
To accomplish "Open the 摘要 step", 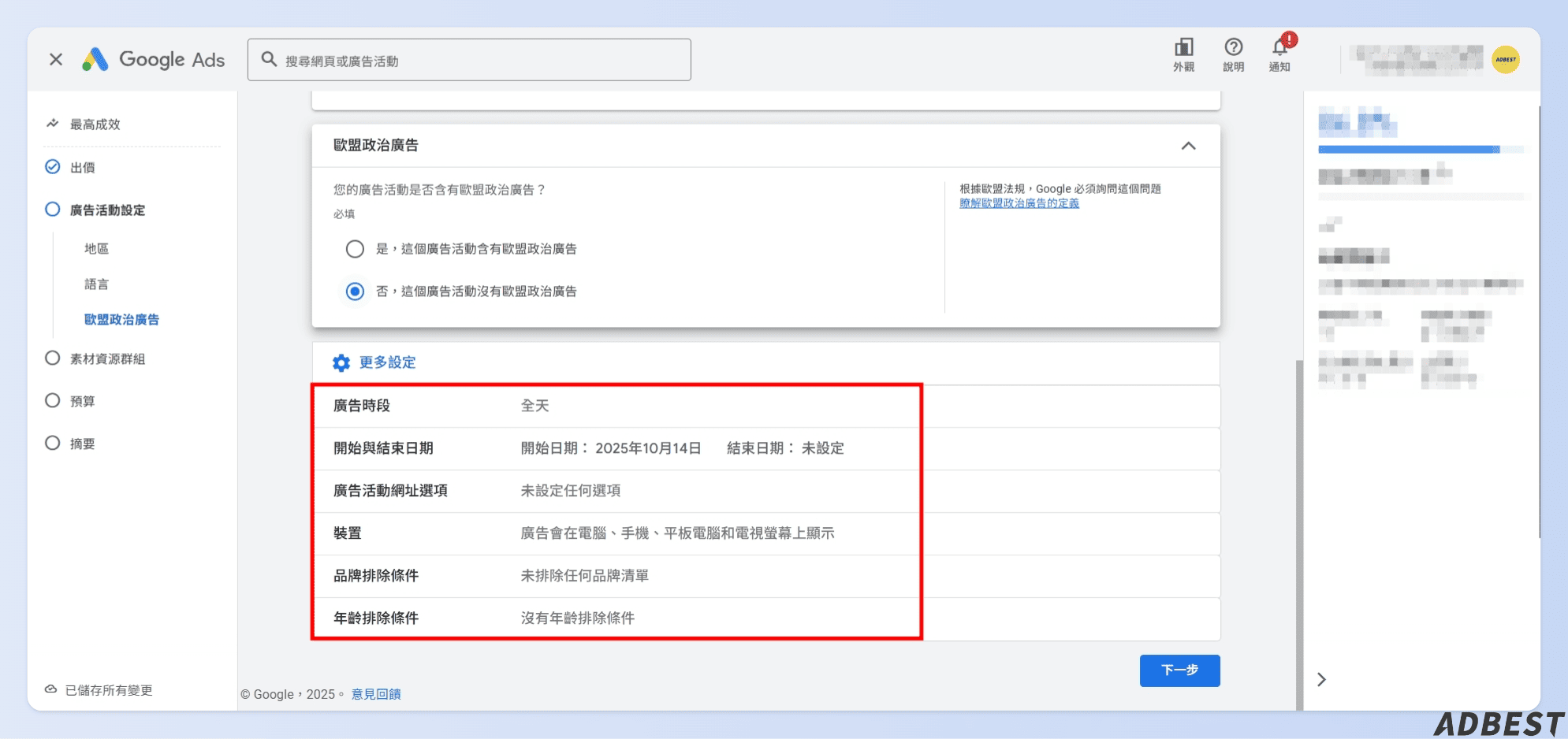I will point(82,444).
